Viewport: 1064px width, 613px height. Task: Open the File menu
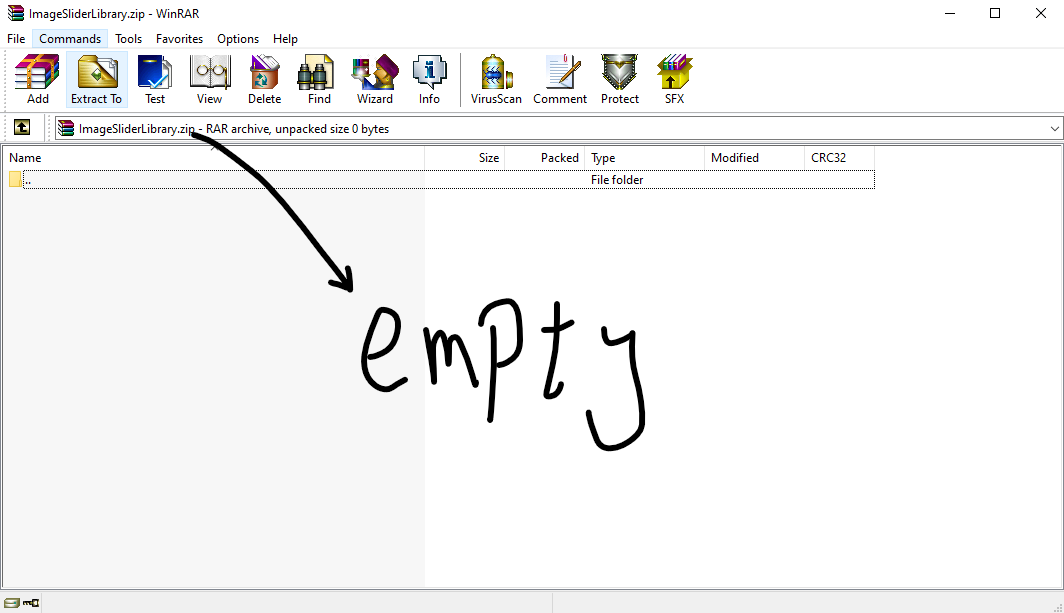coord(16,39)
